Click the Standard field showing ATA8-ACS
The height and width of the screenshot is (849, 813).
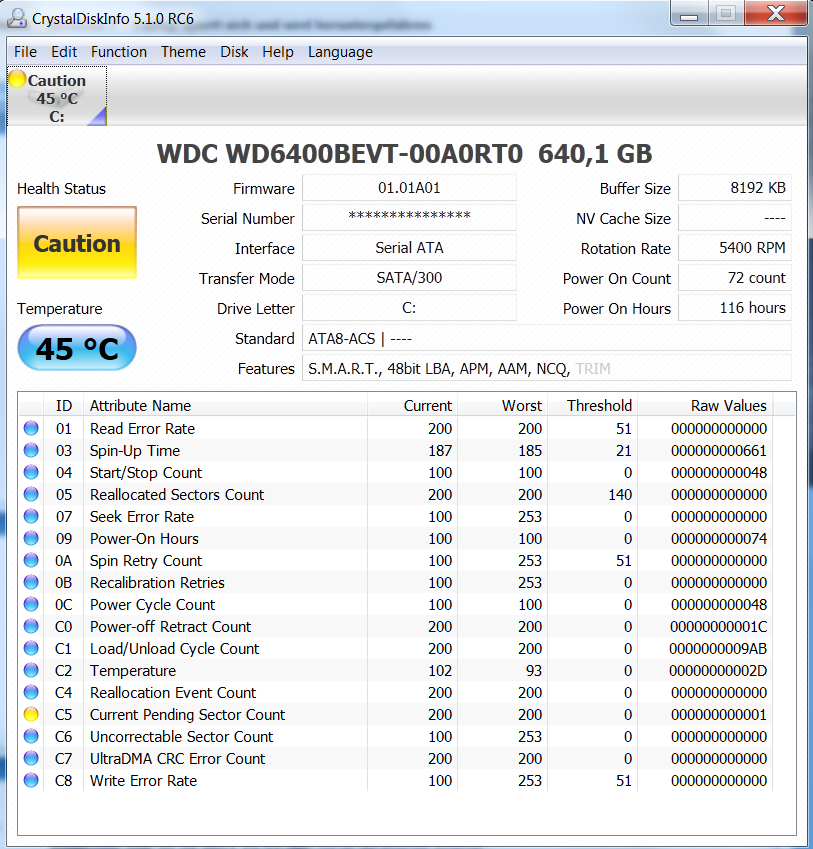pyautogui.click(x=547, y=338)
